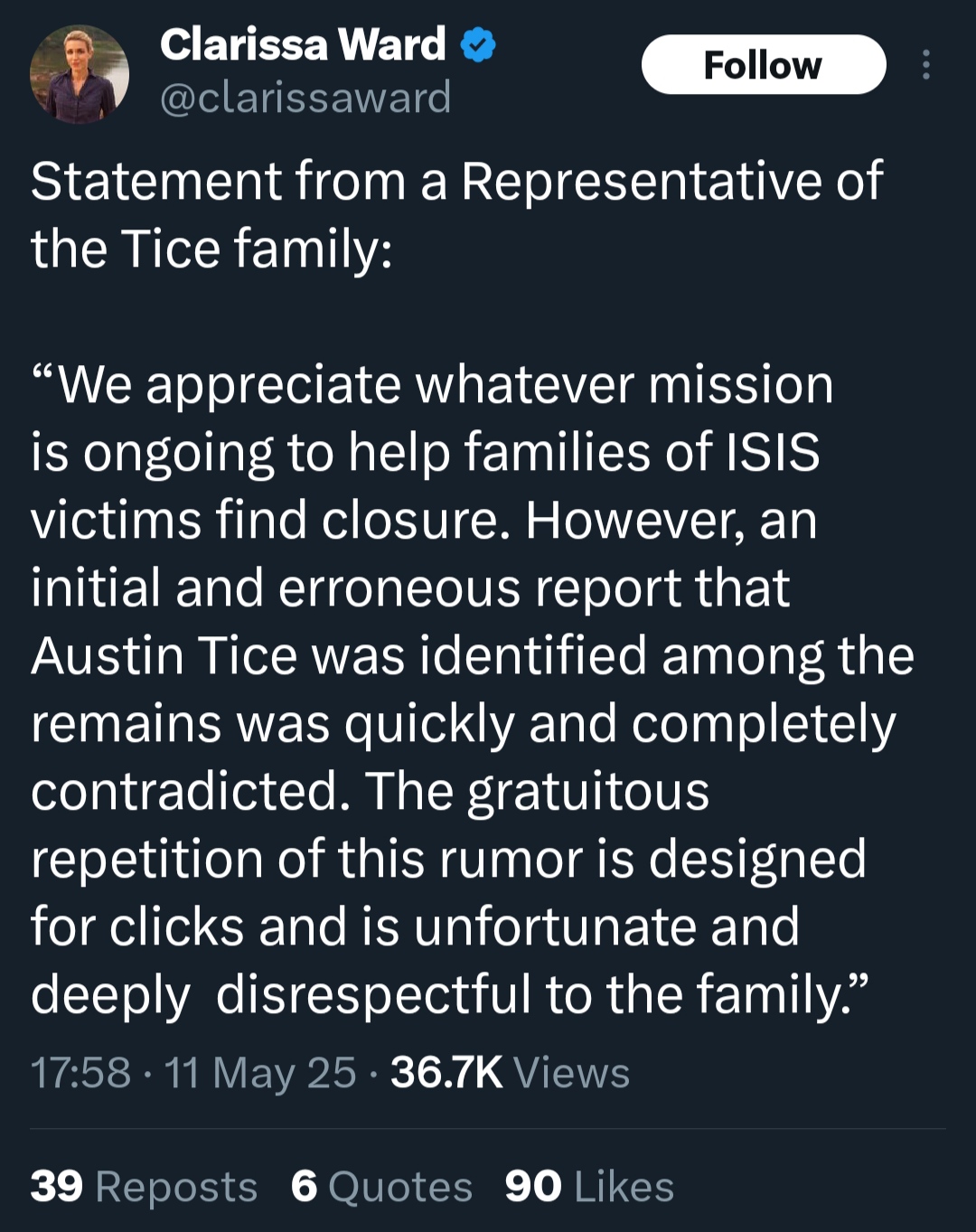Screen dimensions: 976x1232
Task: Click the 36.7K Views count
Action: (510, 1073)
